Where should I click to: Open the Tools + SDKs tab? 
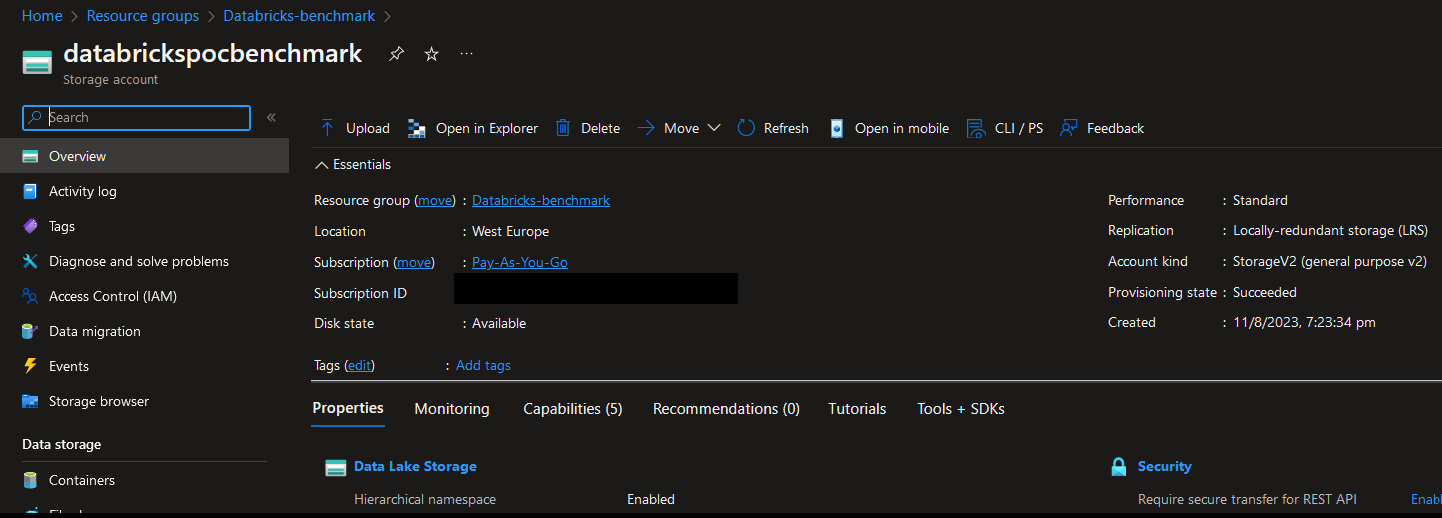pos(961,409)
